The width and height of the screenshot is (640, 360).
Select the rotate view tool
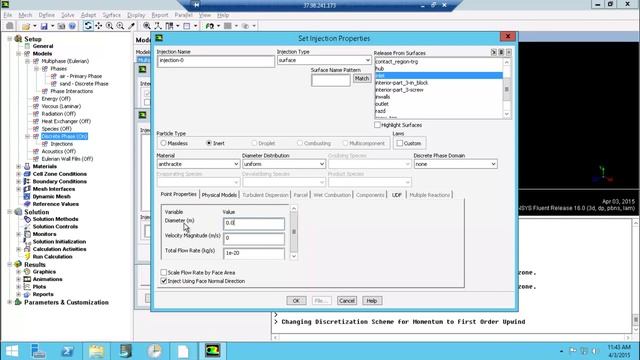(88, 26)
